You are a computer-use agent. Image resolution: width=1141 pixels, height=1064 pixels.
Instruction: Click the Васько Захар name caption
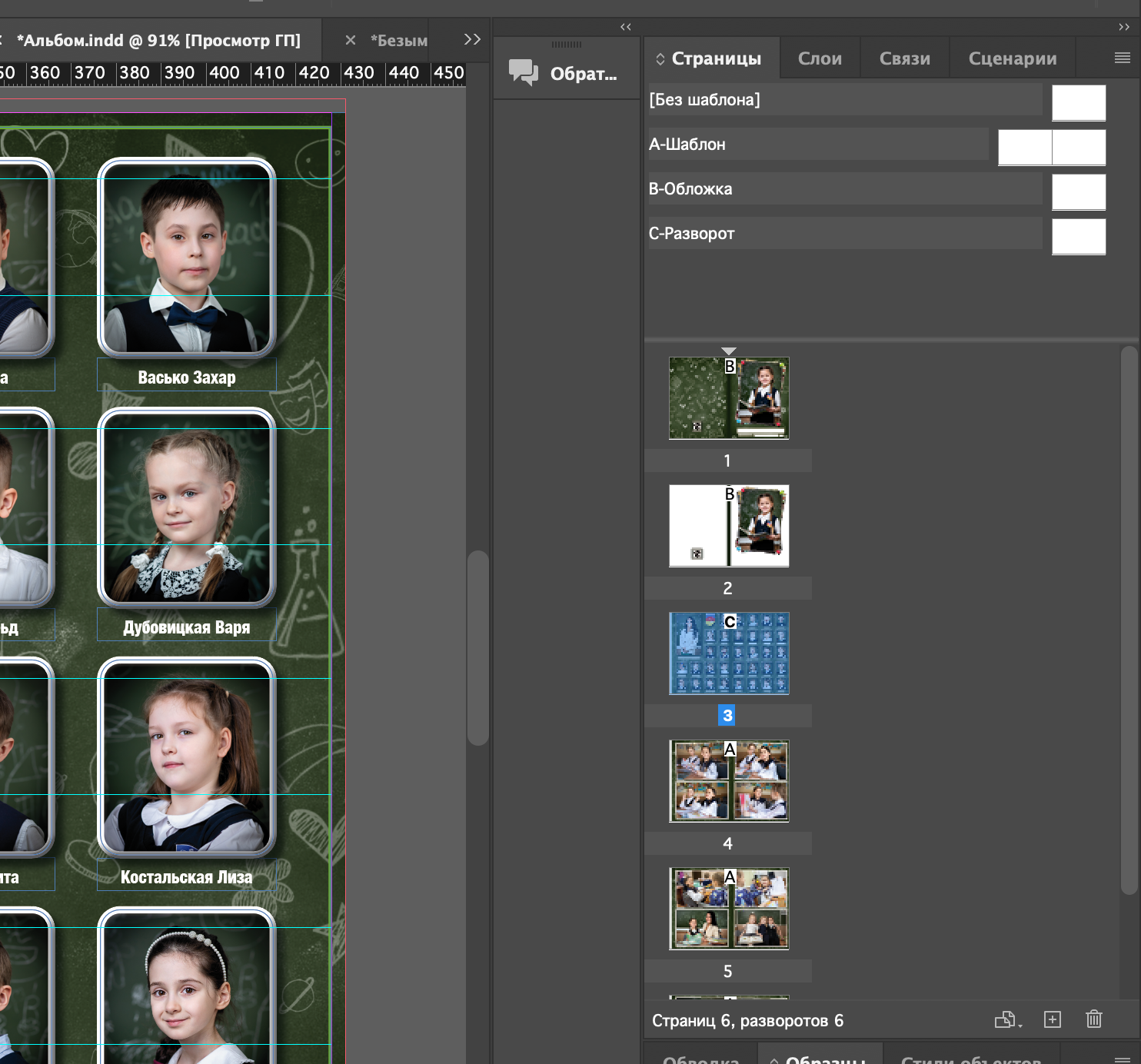(187, 377)
